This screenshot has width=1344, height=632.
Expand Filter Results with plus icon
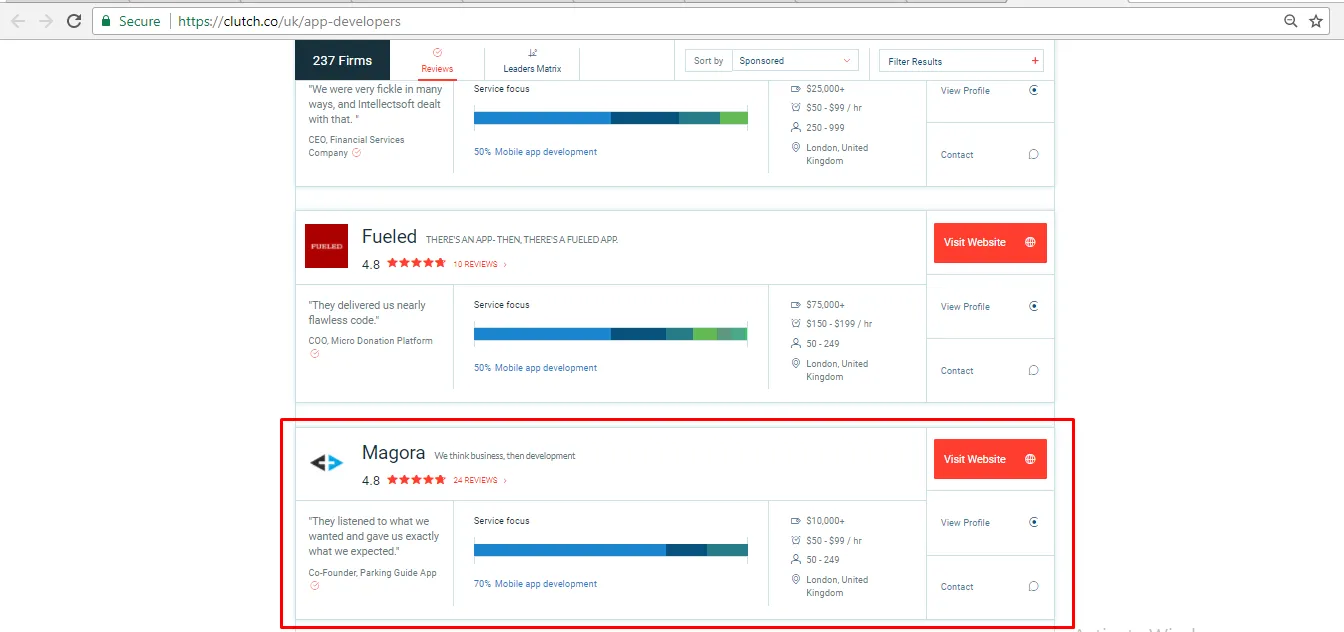click(1035, 61)
